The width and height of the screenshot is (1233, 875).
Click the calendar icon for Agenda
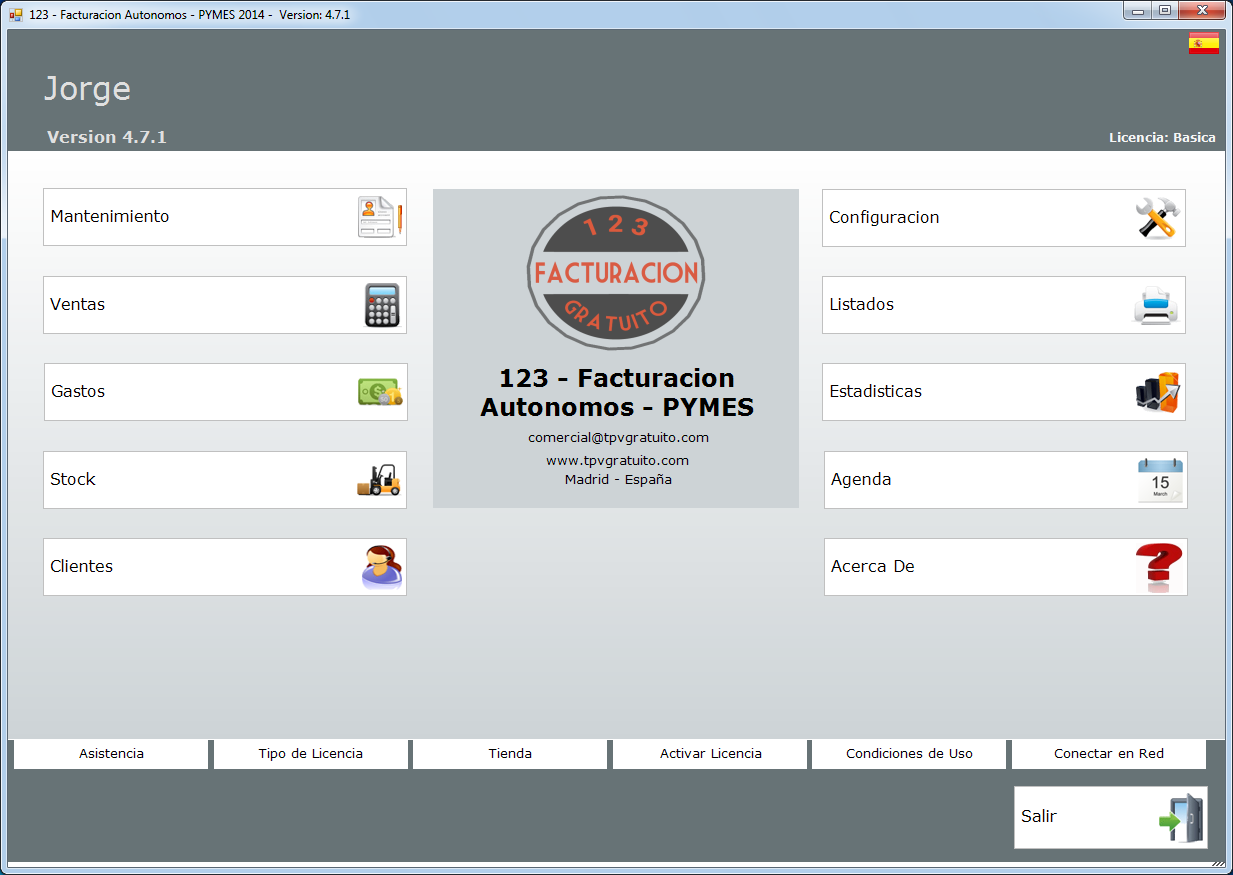1160,480
